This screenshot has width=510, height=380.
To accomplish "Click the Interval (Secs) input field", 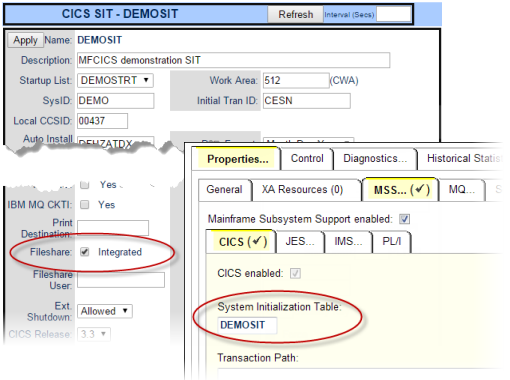I will tap(393, 14).
